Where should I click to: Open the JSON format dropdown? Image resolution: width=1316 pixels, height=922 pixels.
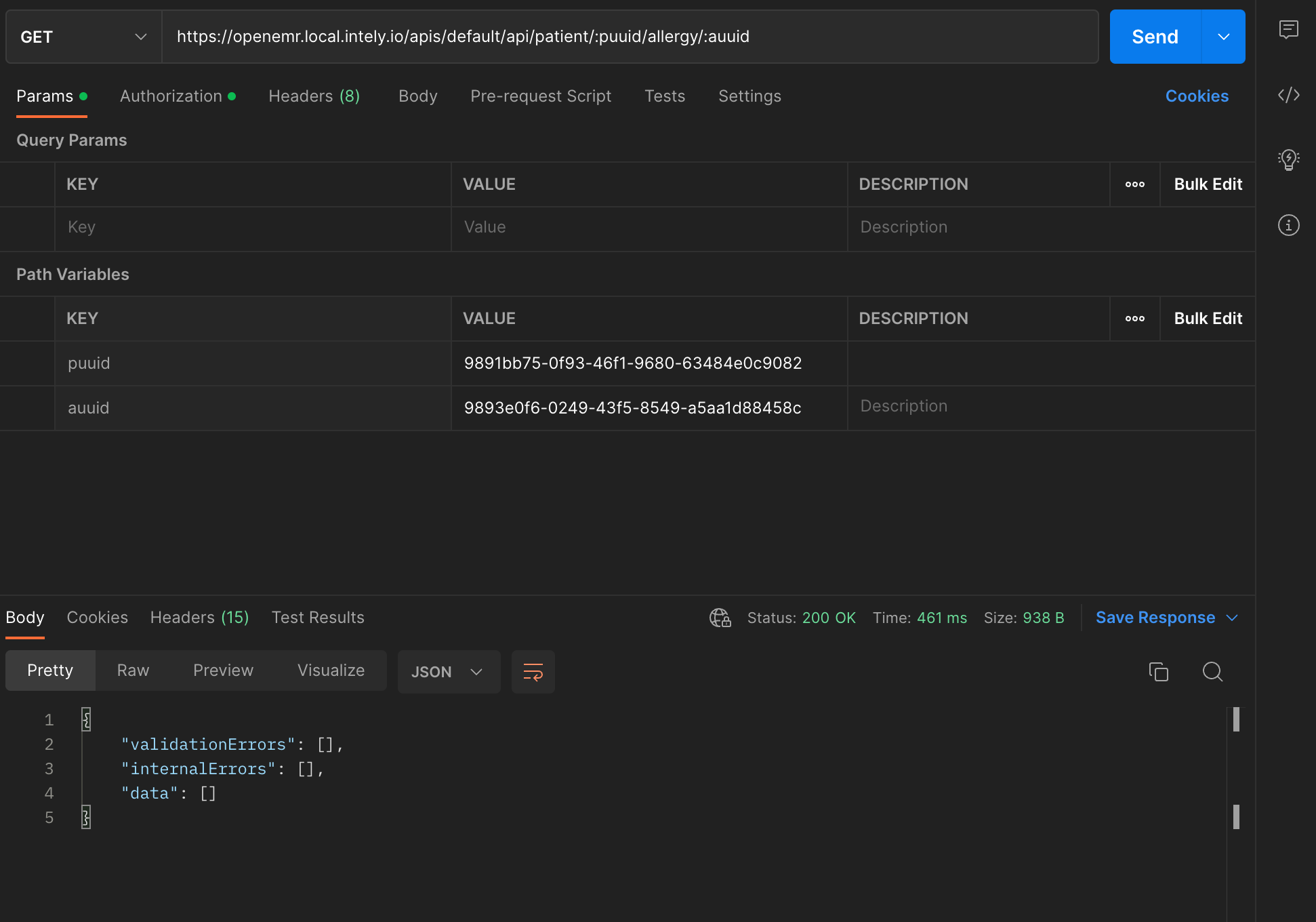[448, 672]
